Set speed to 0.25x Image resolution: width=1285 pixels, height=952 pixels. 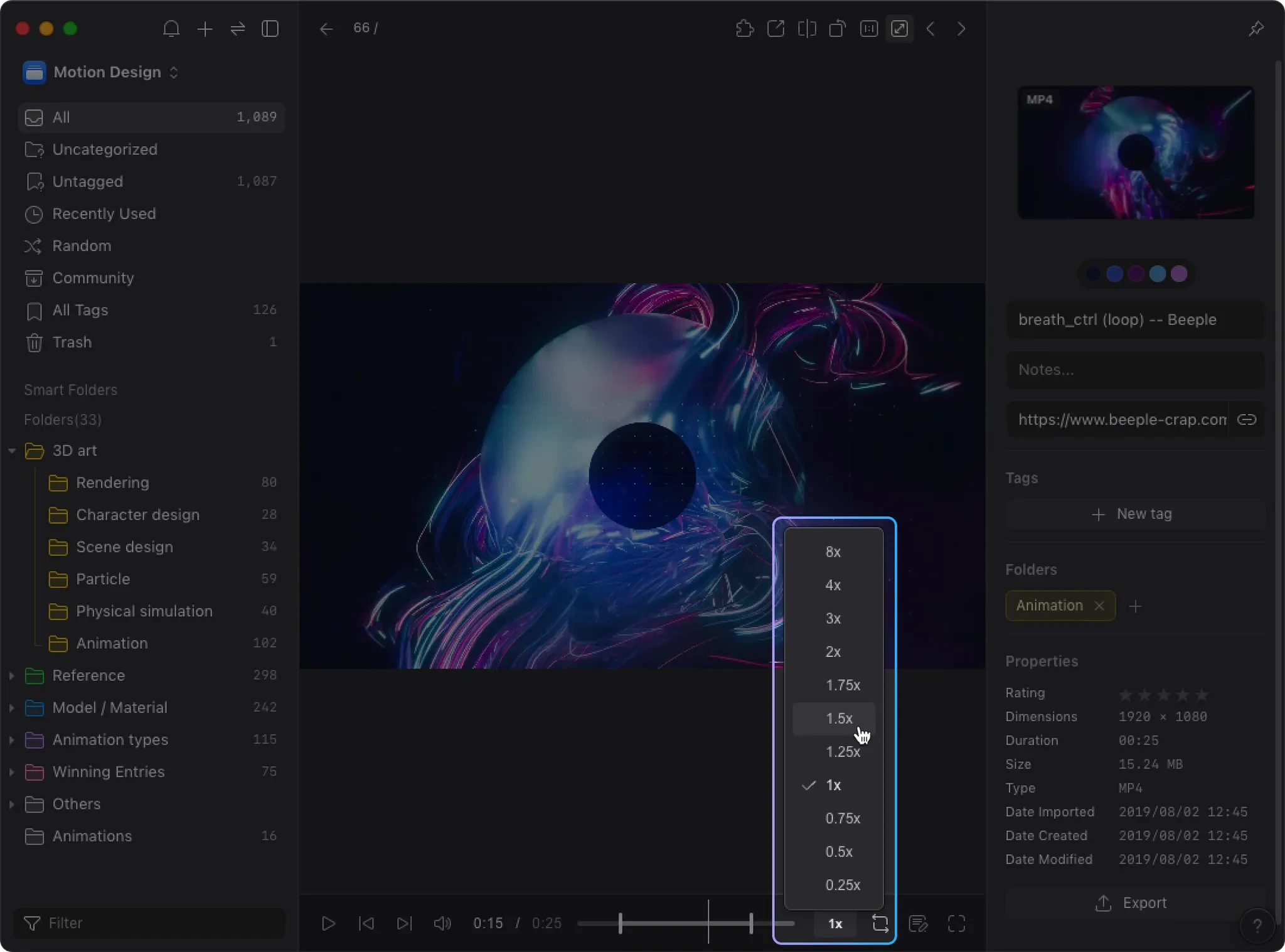pos(834,885)
